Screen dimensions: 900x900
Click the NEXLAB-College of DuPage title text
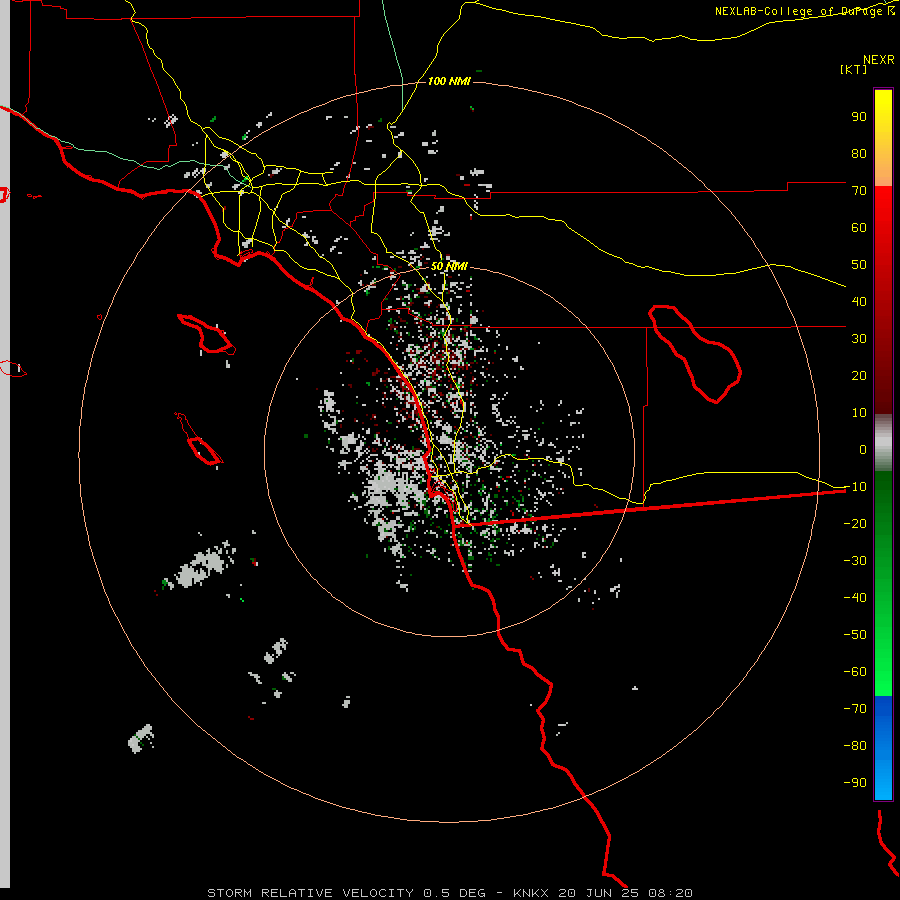804,11
